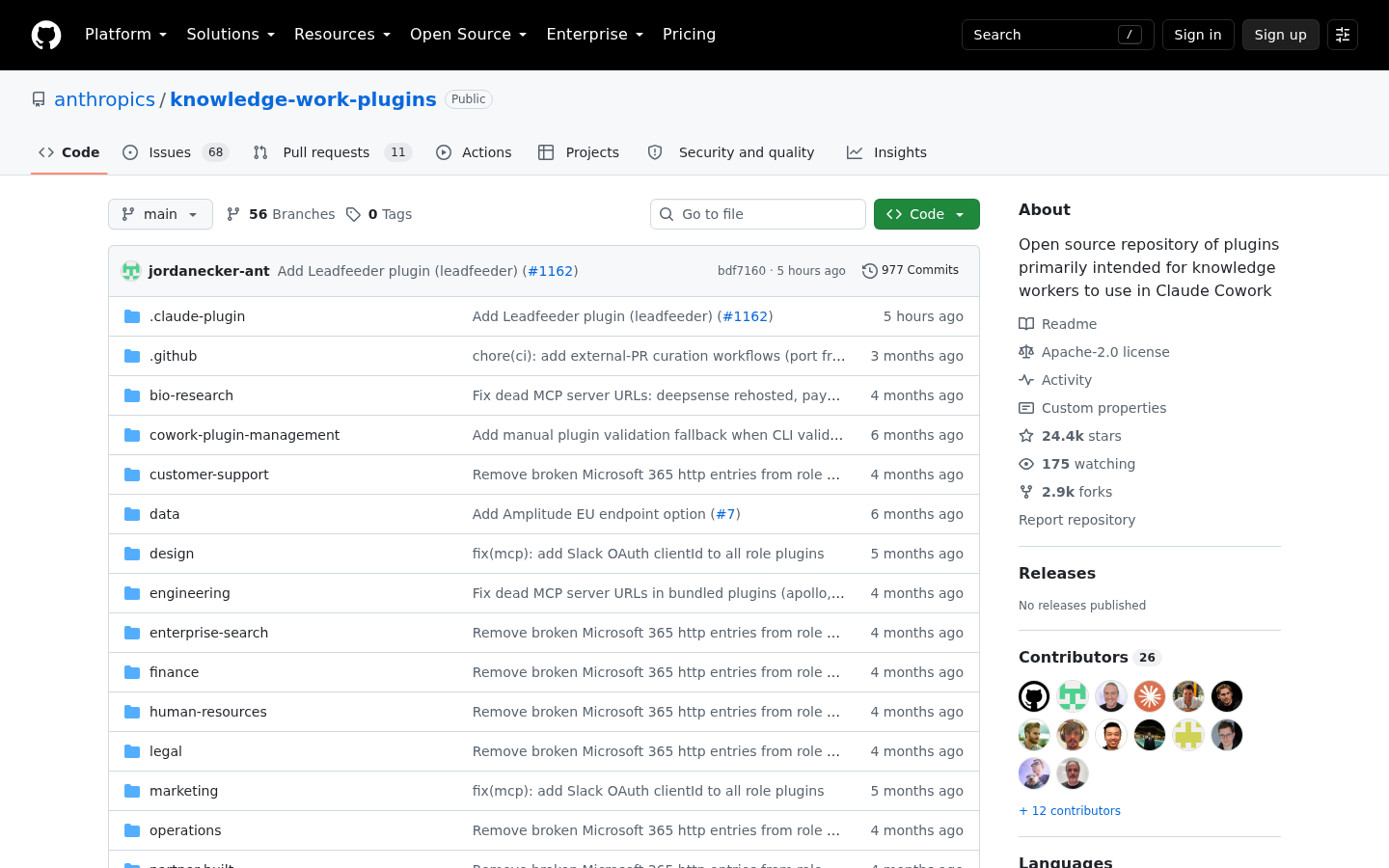1389x868 pixels.
Task: Click the folder icon beside enterprise-search
Action: click(132, 633)
